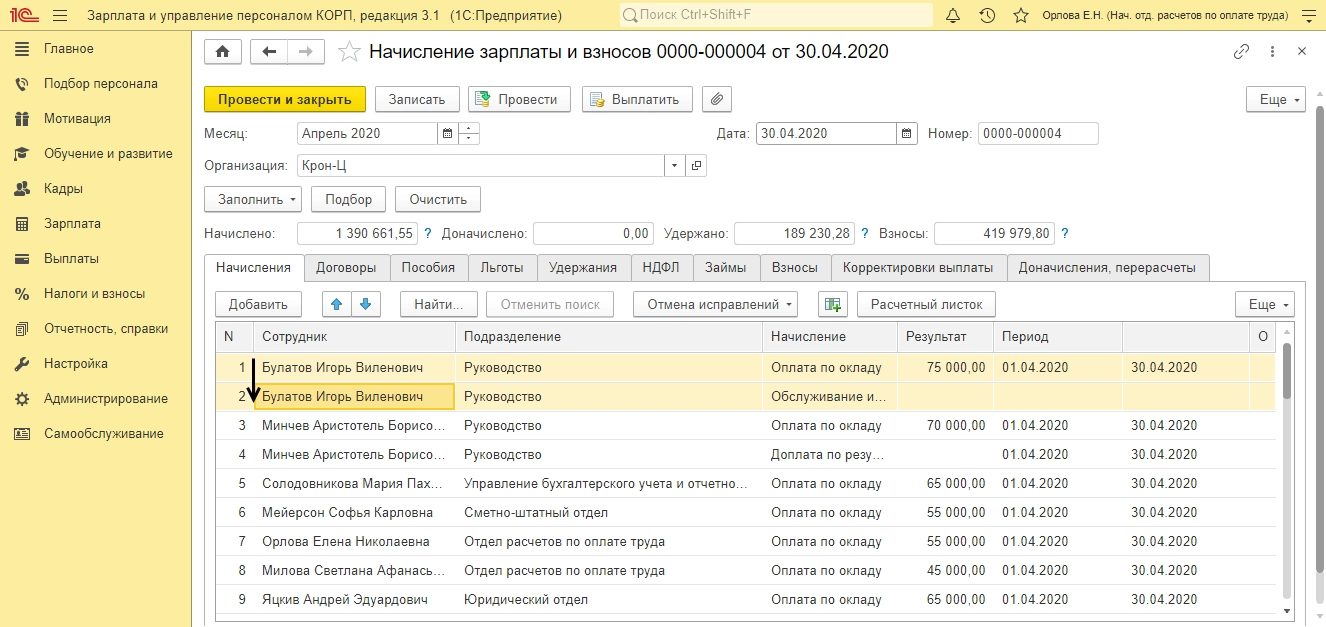Open the Удержания tab

[x=584, y=267]
